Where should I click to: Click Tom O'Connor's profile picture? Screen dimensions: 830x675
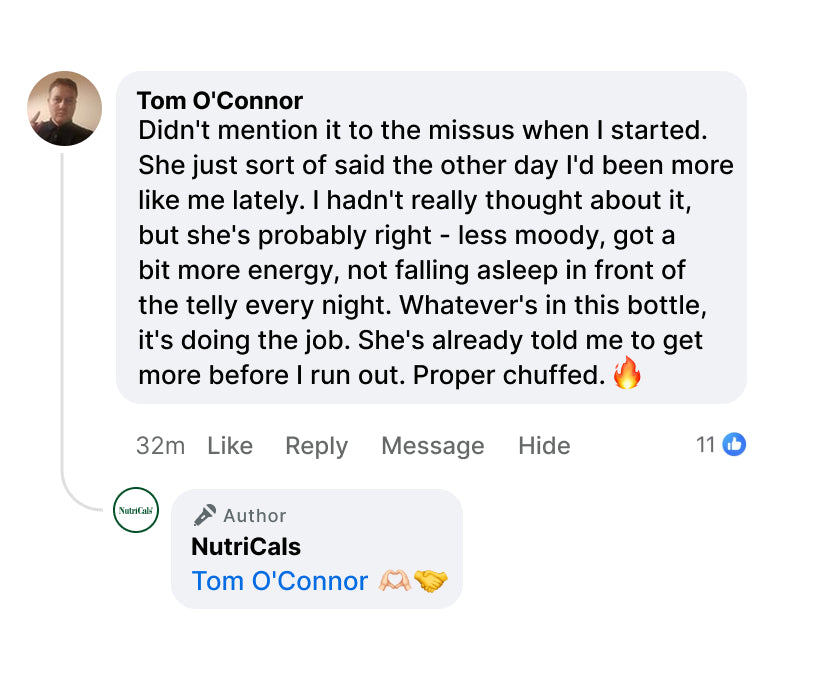click(65, 109)
